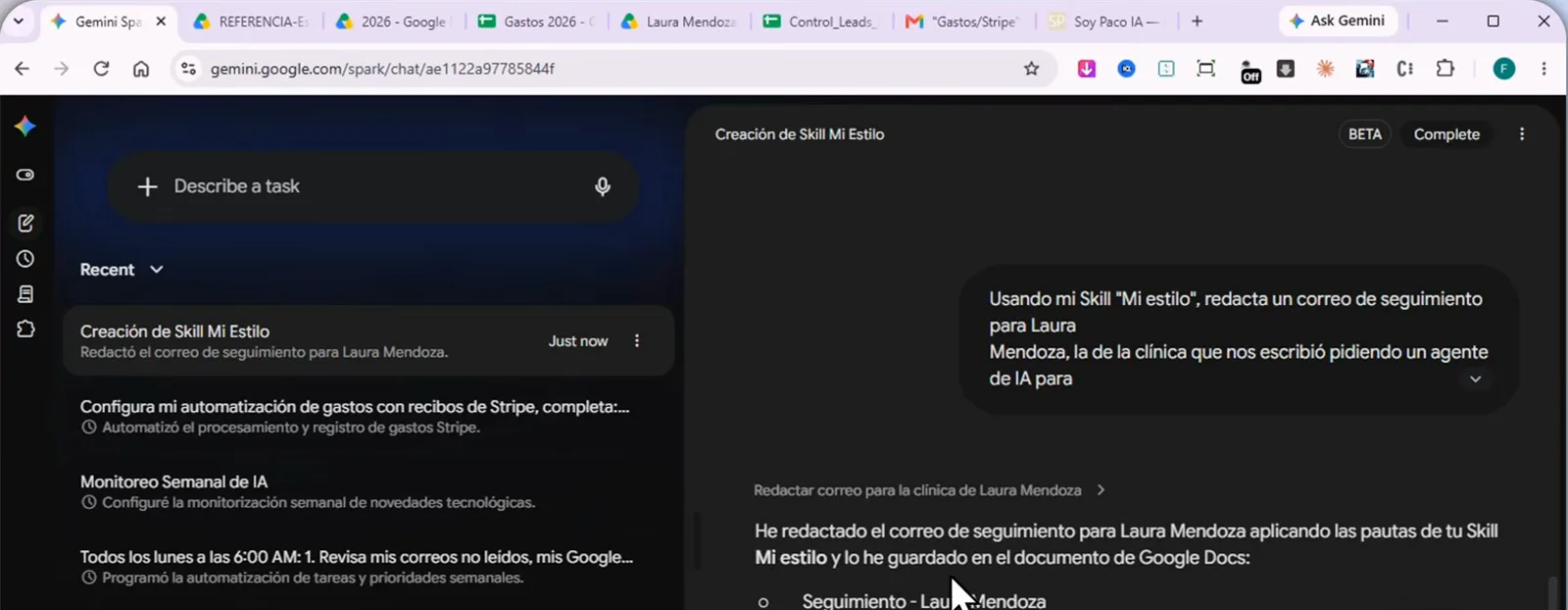Open the Extensions puzzle piece menu

point(1445,69)
